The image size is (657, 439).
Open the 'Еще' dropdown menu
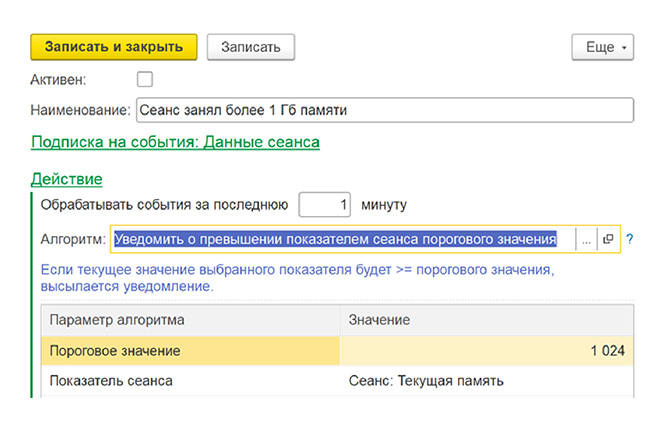click(603, 47)
